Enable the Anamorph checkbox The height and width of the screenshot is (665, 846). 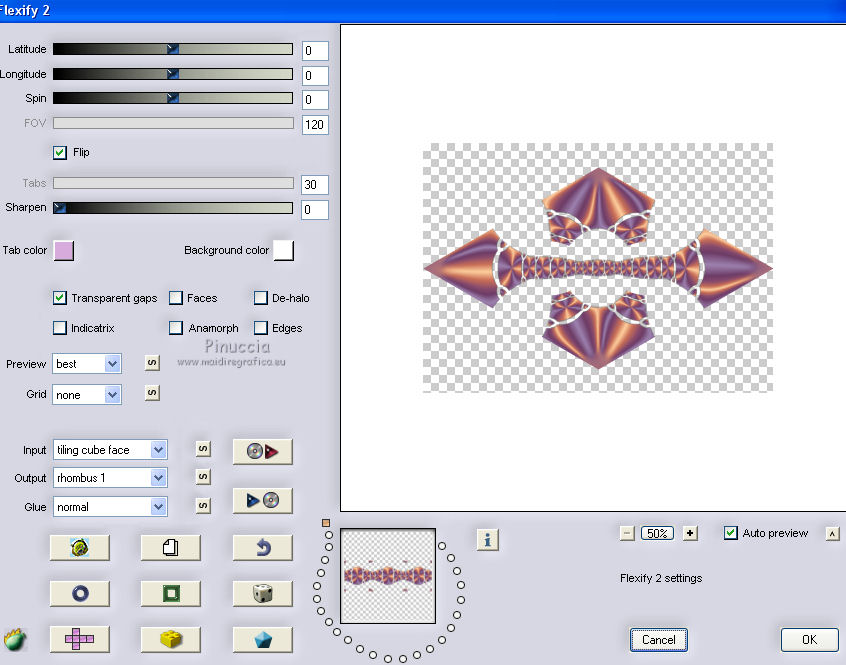coord(176,328)
